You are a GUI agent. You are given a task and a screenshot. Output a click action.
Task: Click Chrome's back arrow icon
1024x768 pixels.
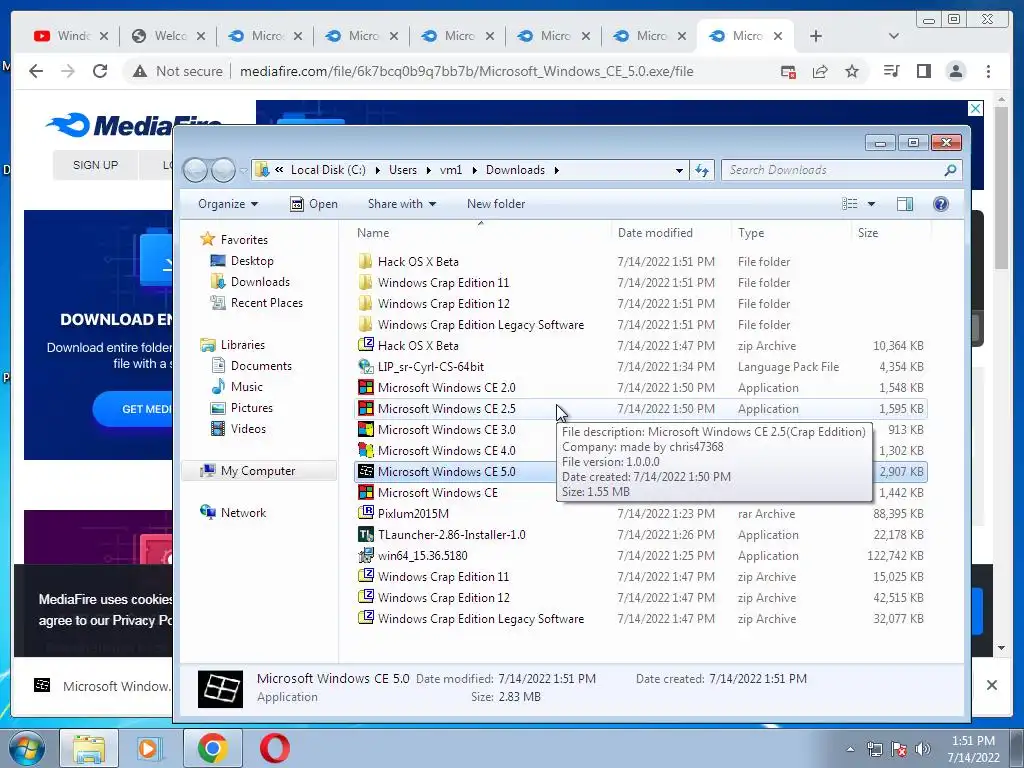coord(36,71)
